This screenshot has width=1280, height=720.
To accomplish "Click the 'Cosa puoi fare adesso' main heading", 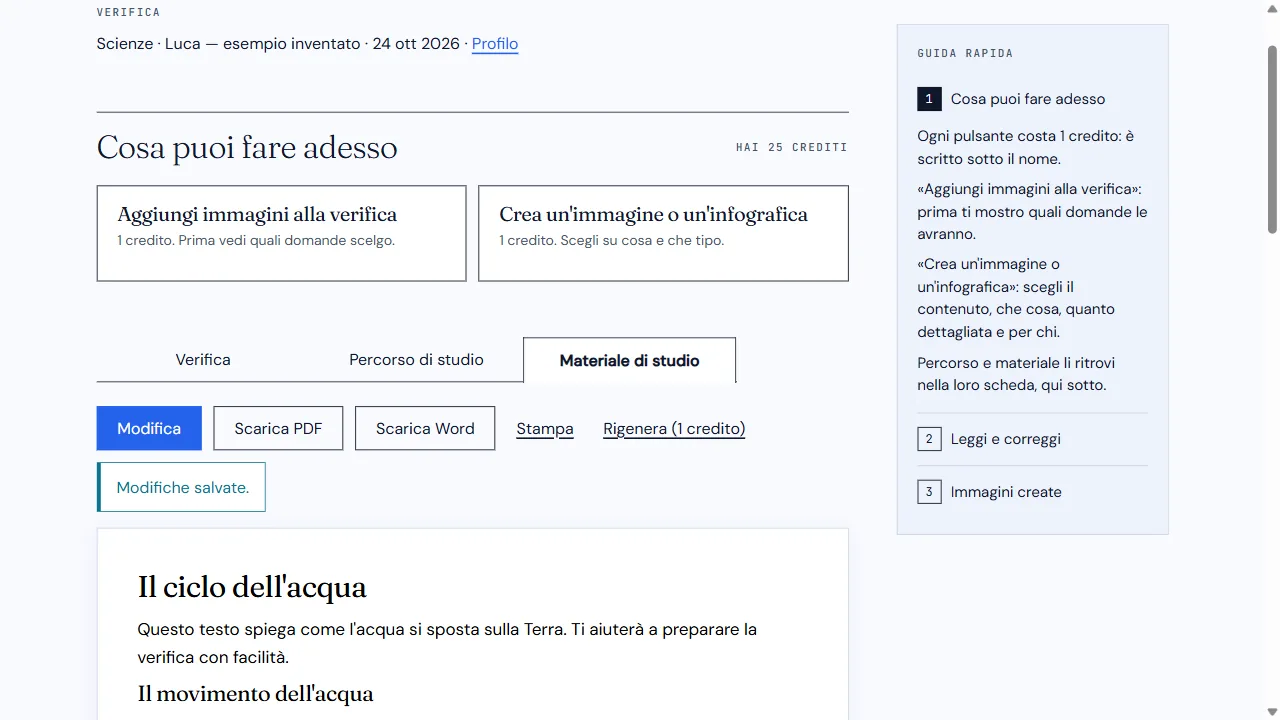I will [247, 148].
